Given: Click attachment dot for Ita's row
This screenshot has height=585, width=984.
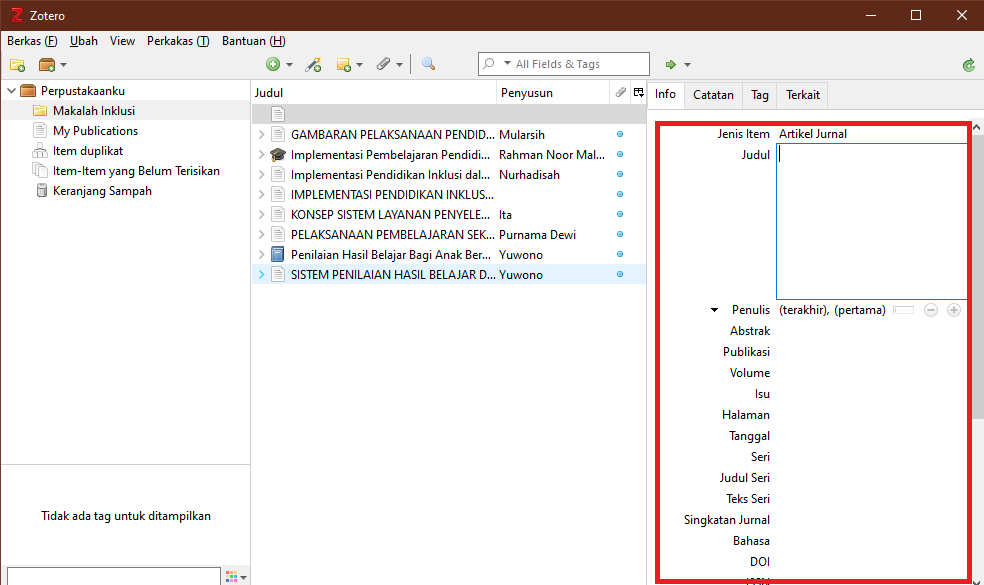Looking at the screenshot, I should 620,215.
